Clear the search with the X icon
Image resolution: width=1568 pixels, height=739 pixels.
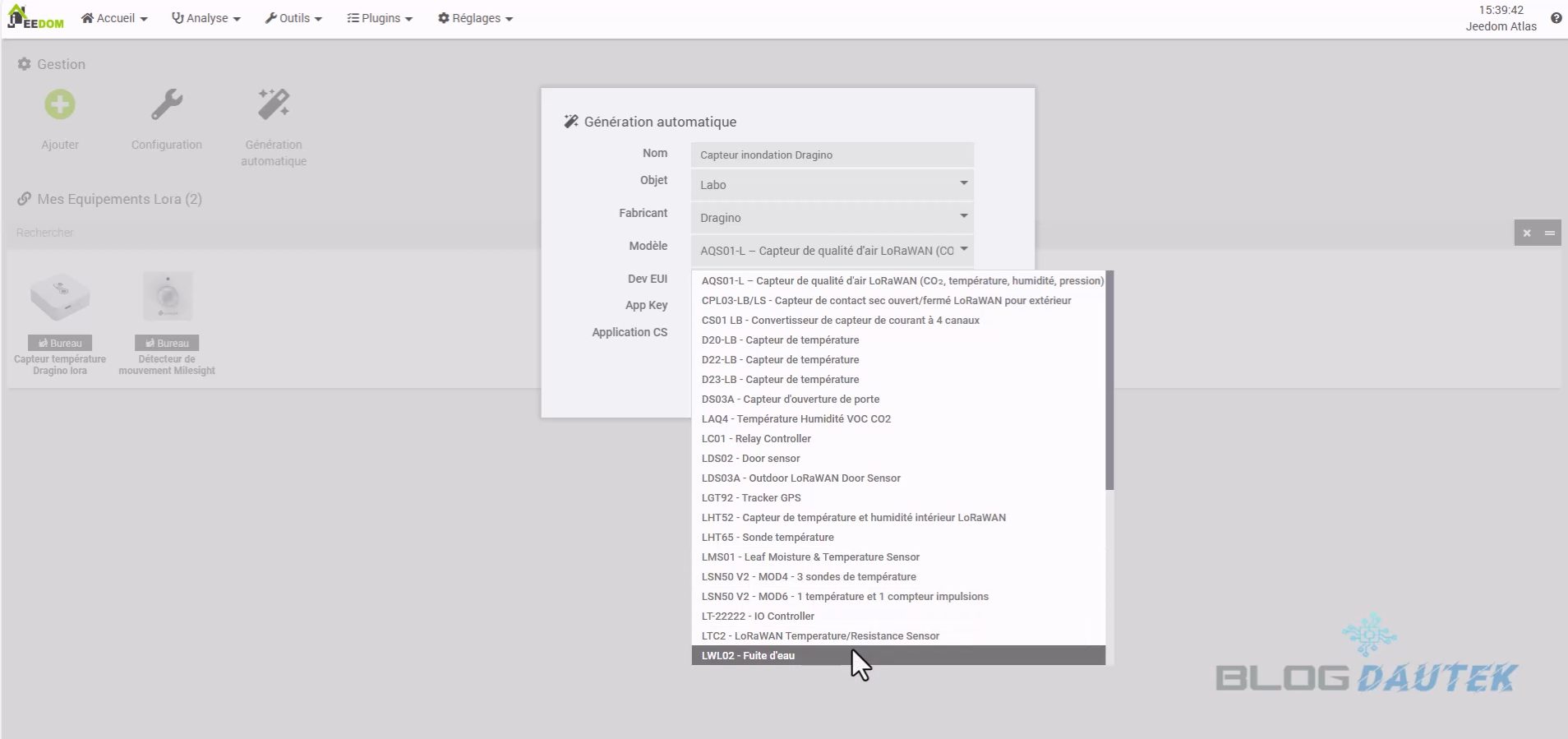(1527, 233)
